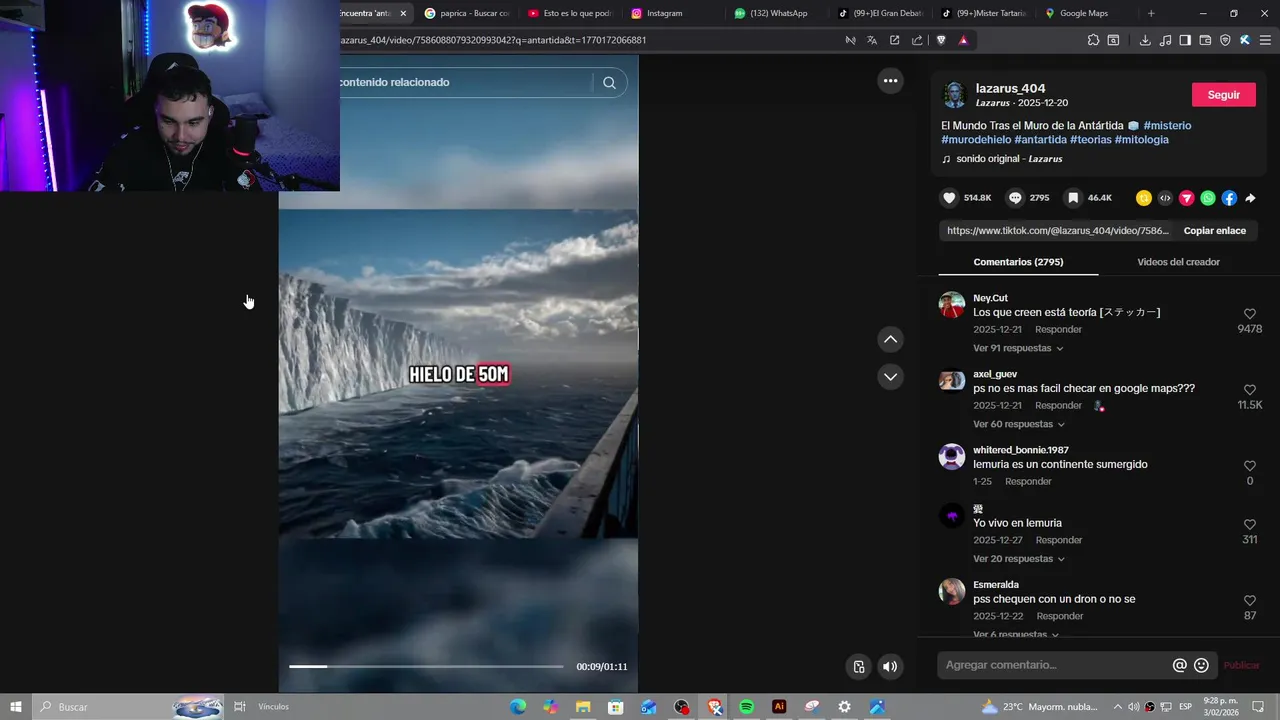Open Windows Start menu

coord(16,707)
